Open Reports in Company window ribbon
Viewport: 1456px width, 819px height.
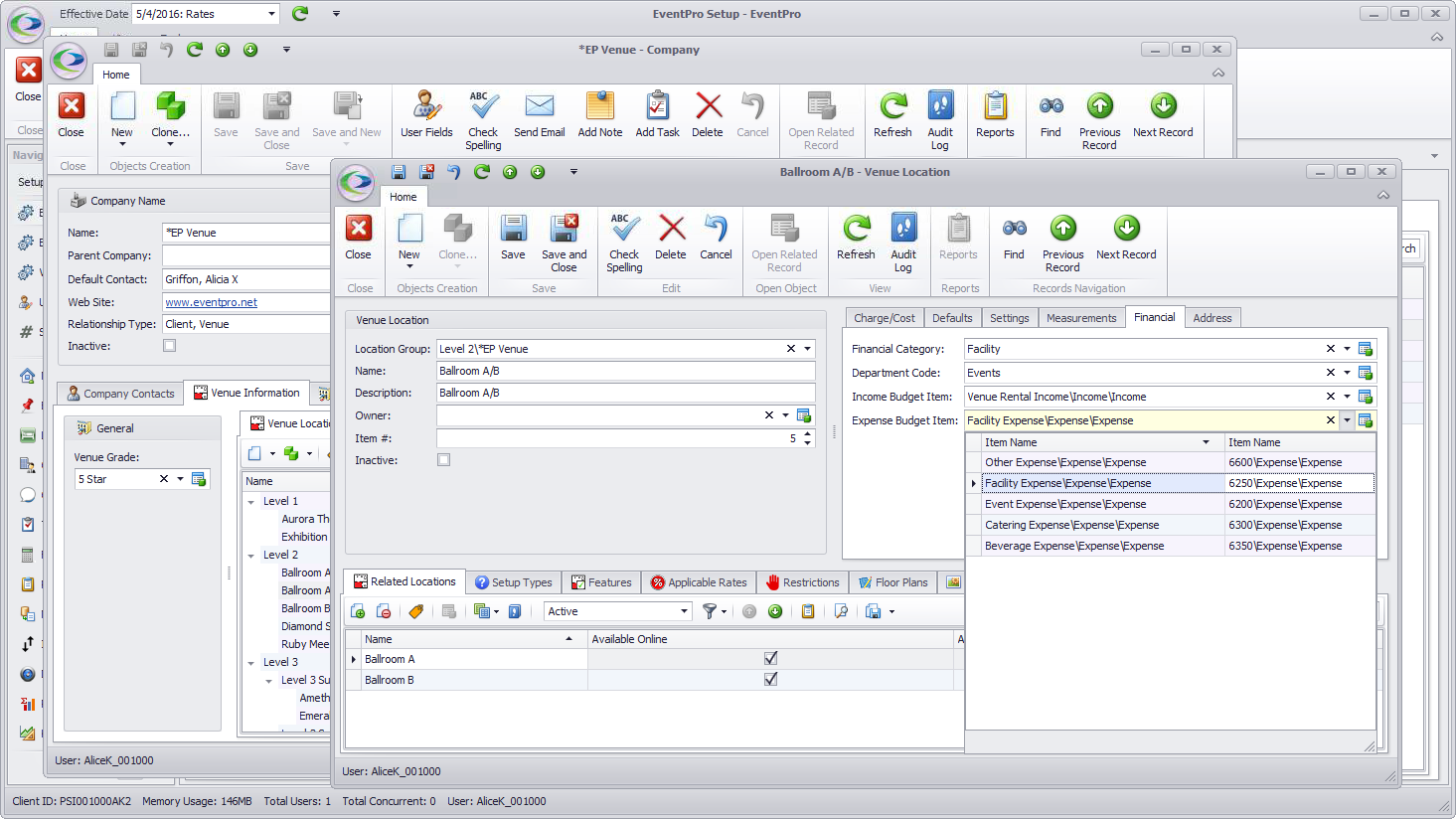995,116
